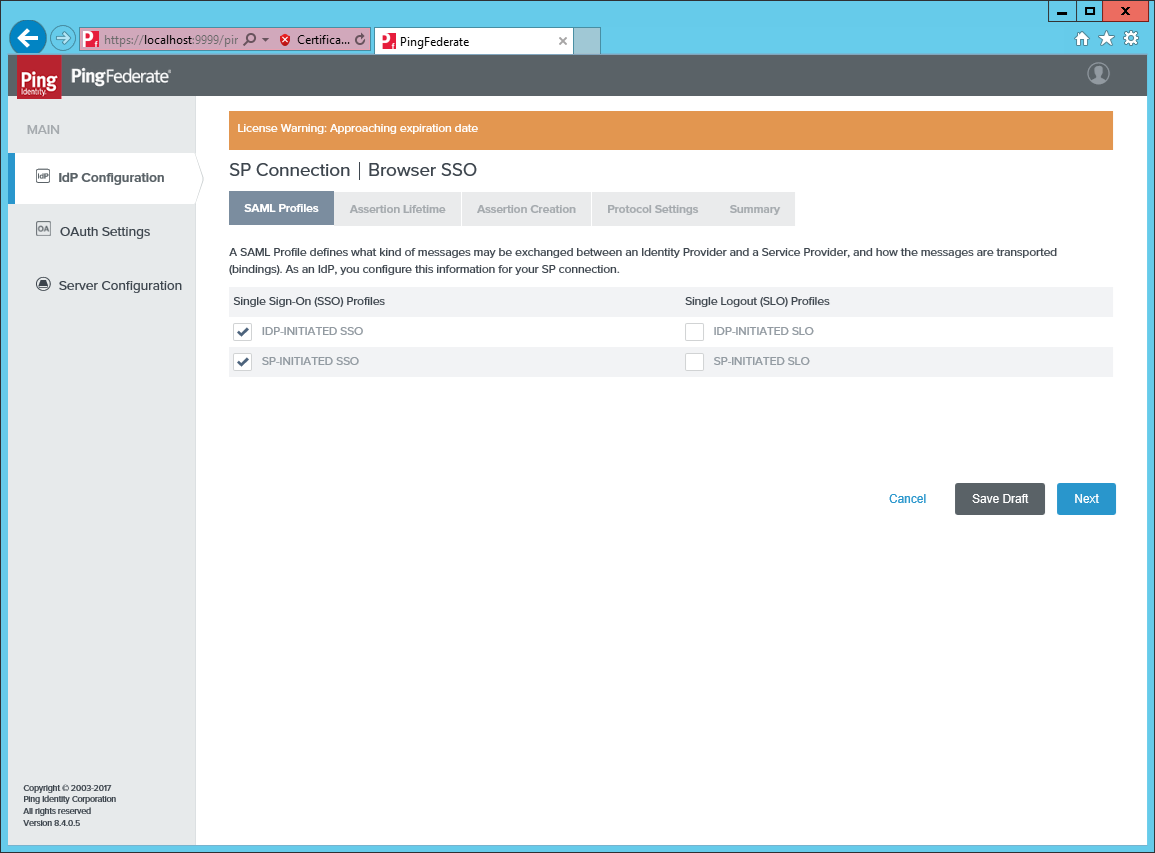1155x853 pixels.
Task: Maximize the browser window
Action: coord(1089,11)
